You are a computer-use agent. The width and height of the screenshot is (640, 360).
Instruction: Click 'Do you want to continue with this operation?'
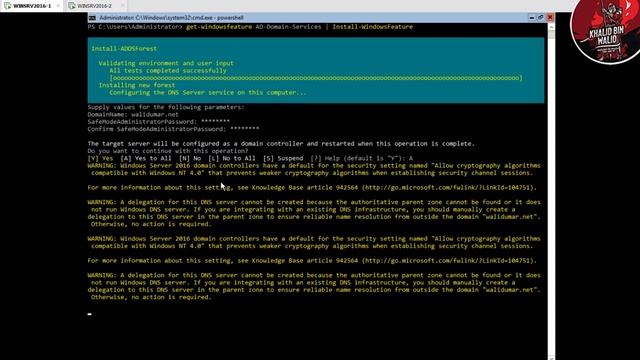[168, 151]
